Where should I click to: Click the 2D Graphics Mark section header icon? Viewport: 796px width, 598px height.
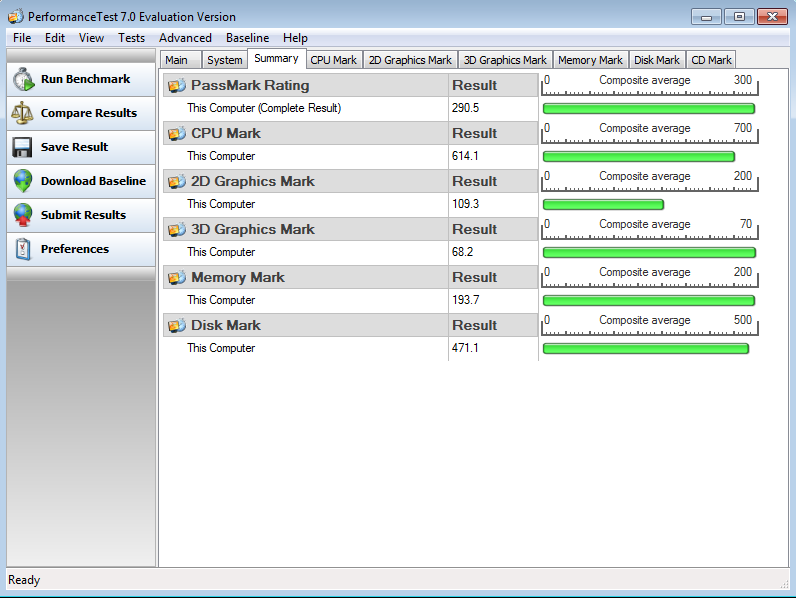pyautogui.click(x=177, y=181)
